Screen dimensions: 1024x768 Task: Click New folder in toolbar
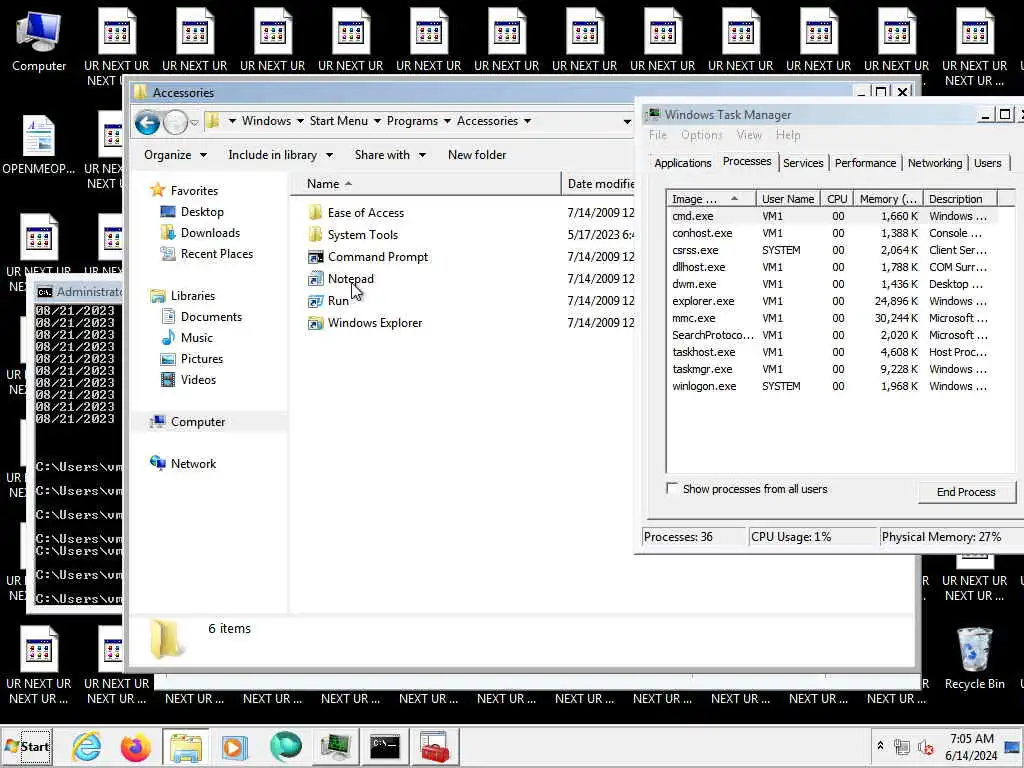click(x=477, y=155)
